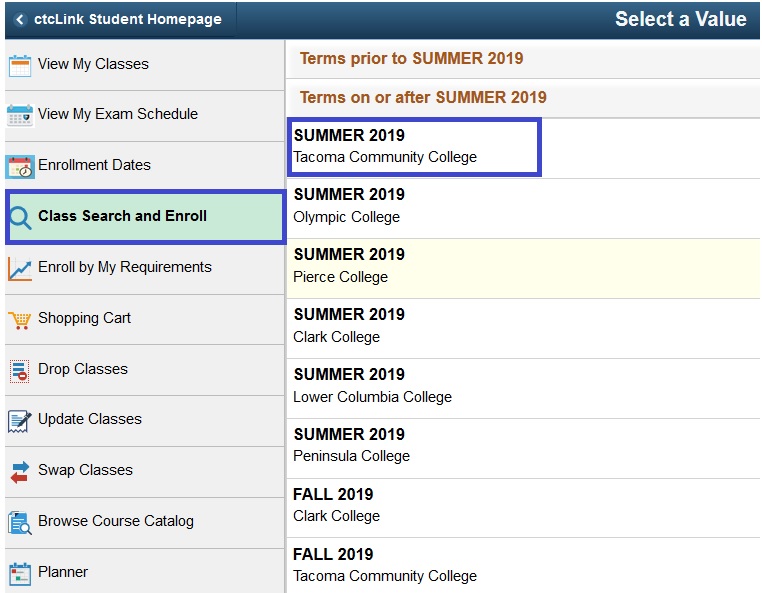762x593 pixels.
Task: Open View My Exam Schedule
Action: (145, 116)
